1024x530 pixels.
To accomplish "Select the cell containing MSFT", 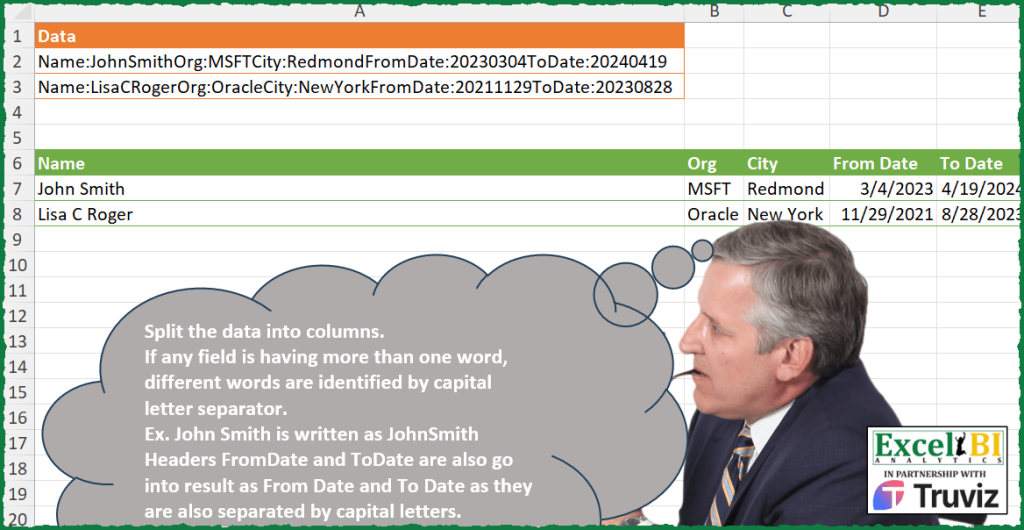I will [714, 188].
